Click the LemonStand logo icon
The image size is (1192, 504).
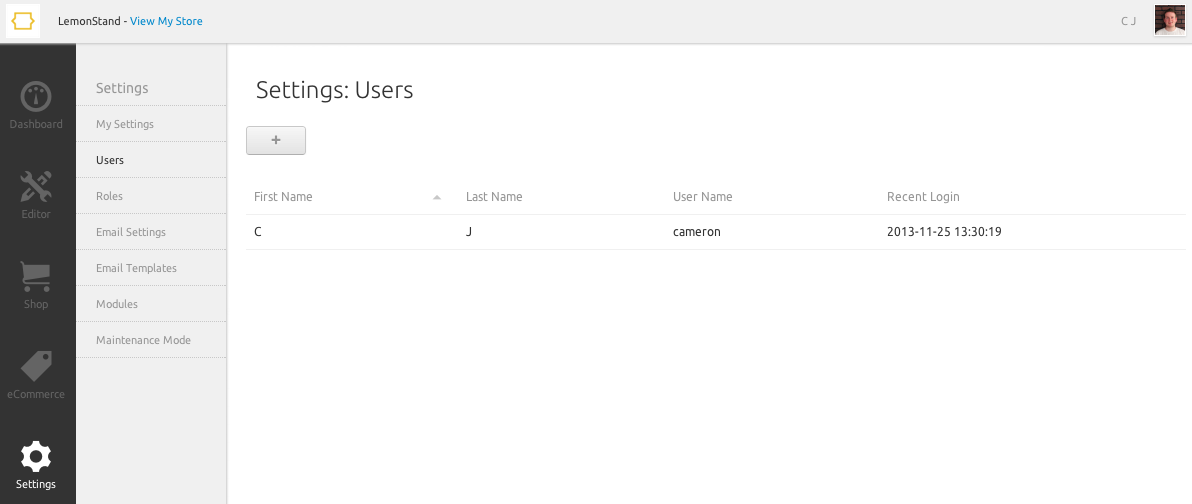pos(23,21)
